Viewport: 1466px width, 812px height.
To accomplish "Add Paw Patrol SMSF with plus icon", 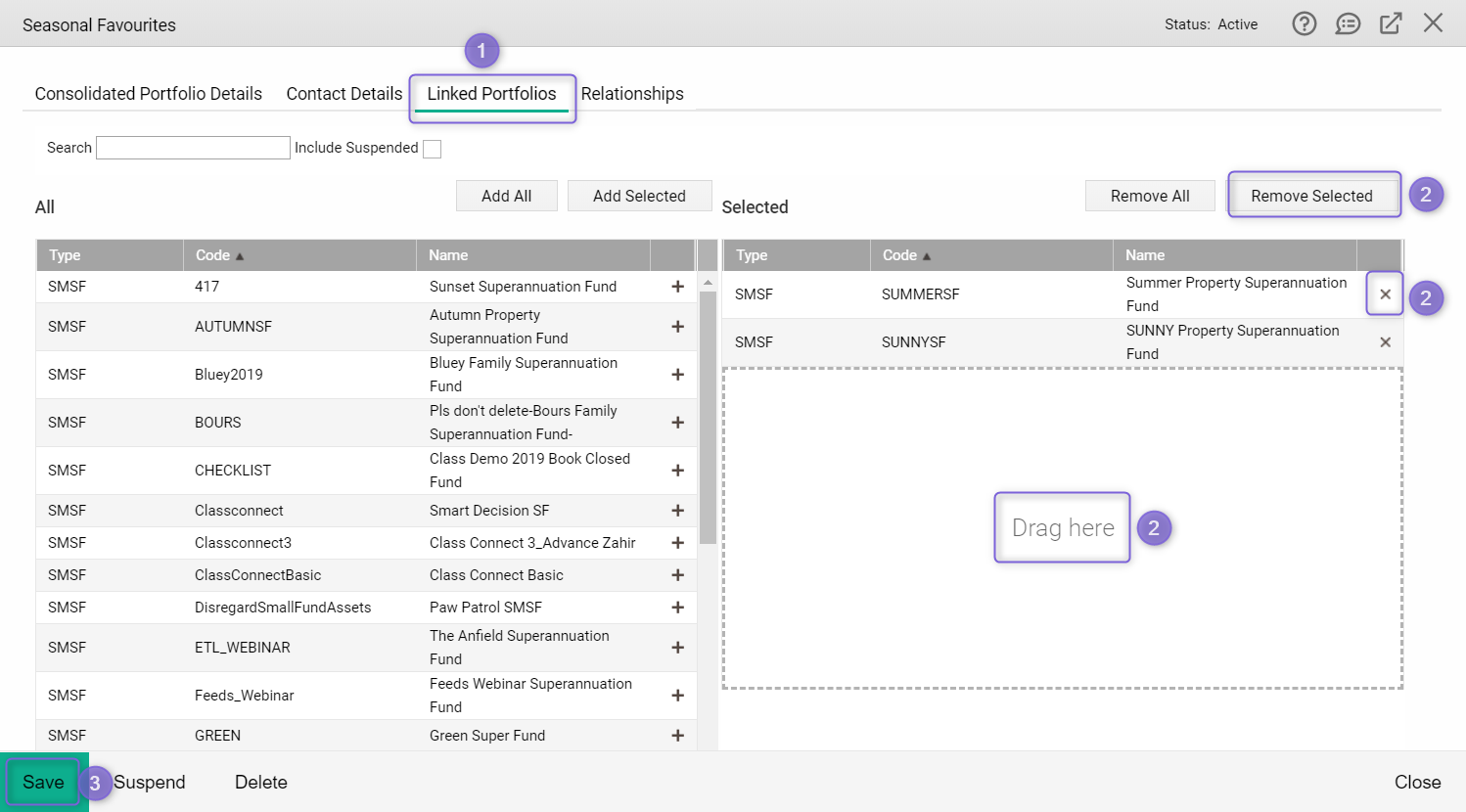I will tap(677, 608).
